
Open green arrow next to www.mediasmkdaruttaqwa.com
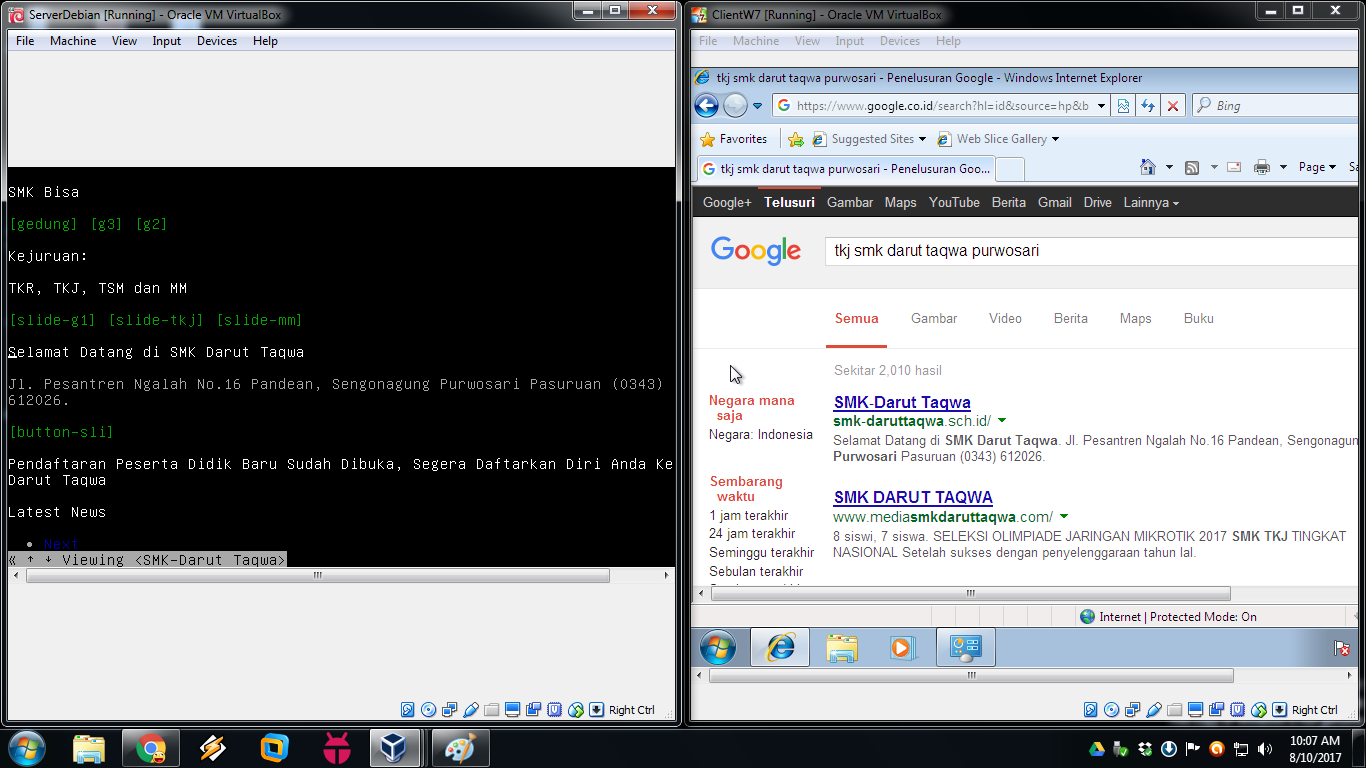[x=1064, y=517]
